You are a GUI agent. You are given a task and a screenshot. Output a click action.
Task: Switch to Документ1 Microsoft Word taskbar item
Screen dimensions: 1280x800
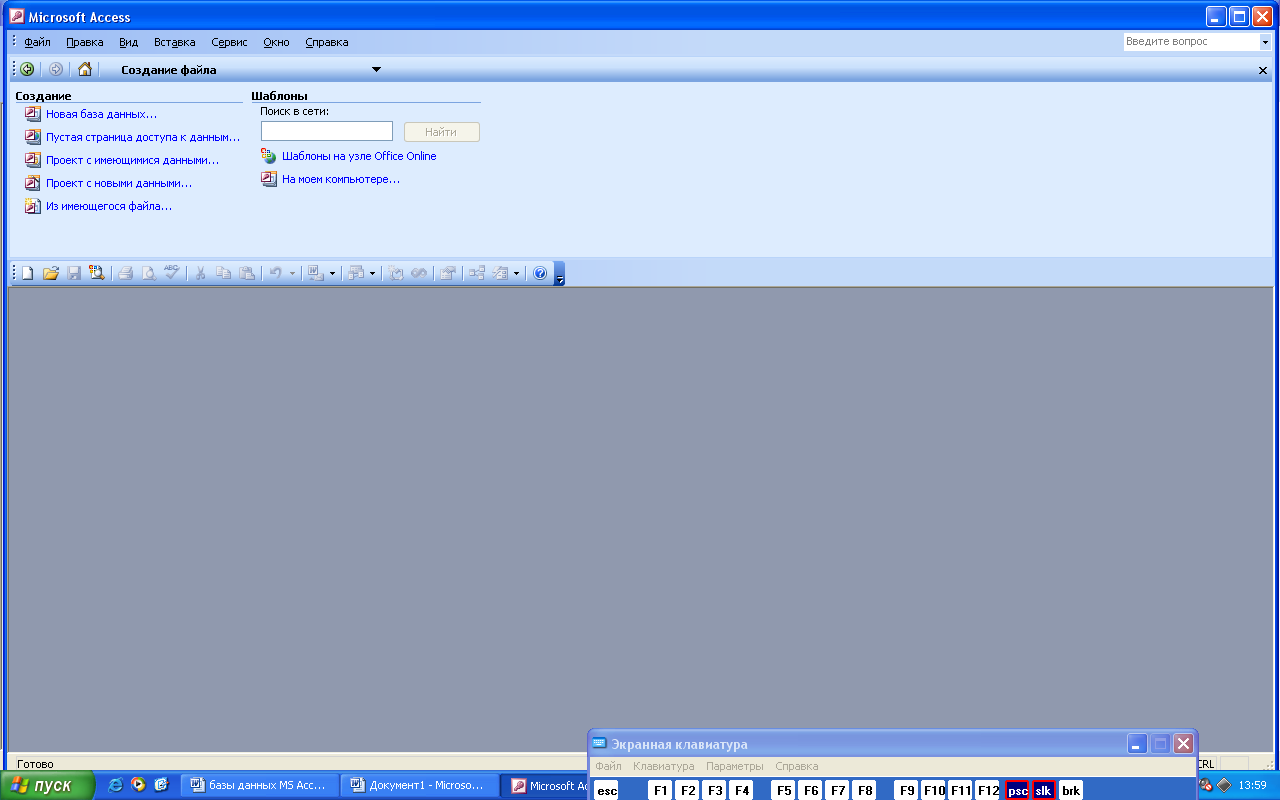tap(419, 785)
